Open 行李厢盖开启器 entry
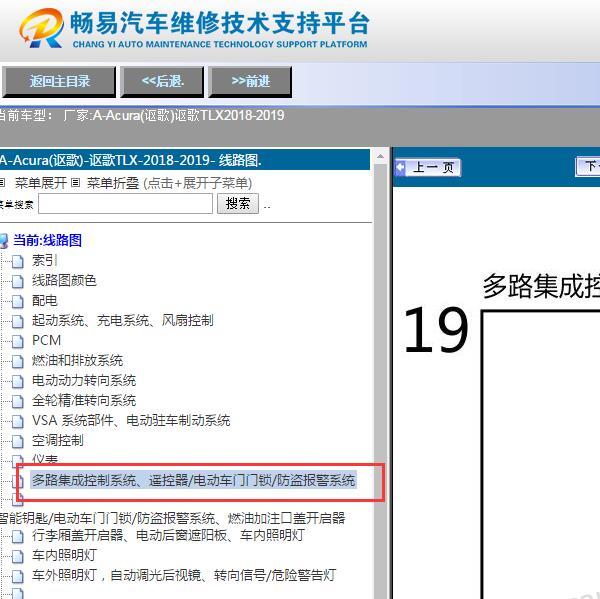This screenshot has width=600, height=599. (x=168, y=535)
